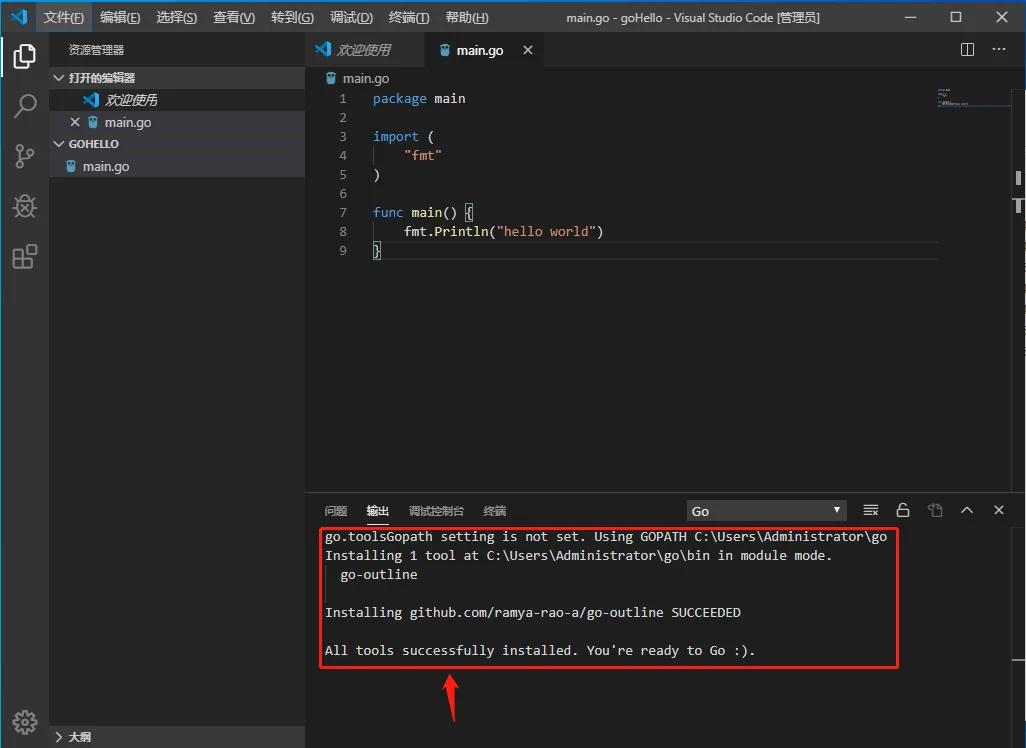Viewport: 1026px width, 748px height.
Task: Open the 终端(T) menu
Action: [409, 18]
